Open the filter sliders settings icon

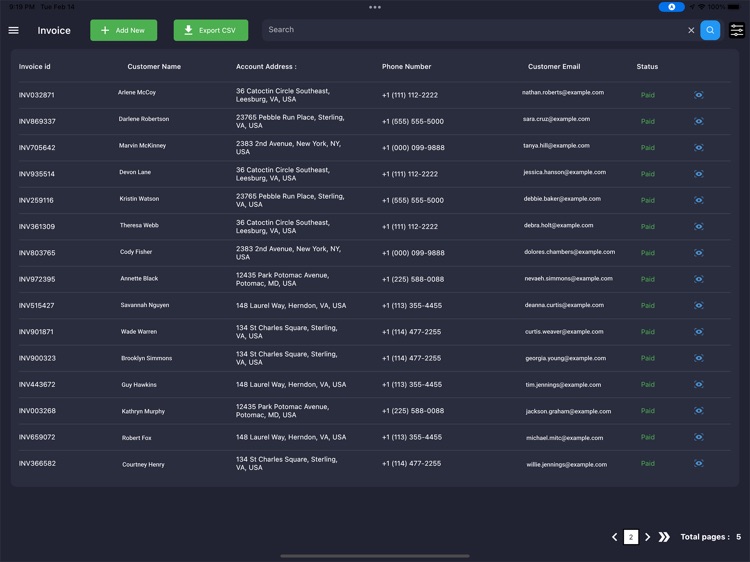pos(737,30)
